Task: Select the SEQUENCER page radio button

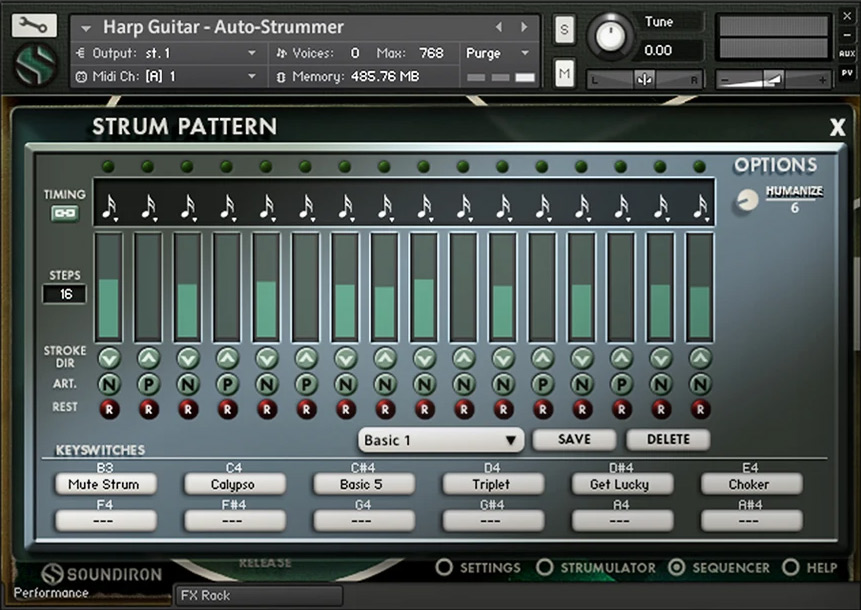Action: click(676, 568)
